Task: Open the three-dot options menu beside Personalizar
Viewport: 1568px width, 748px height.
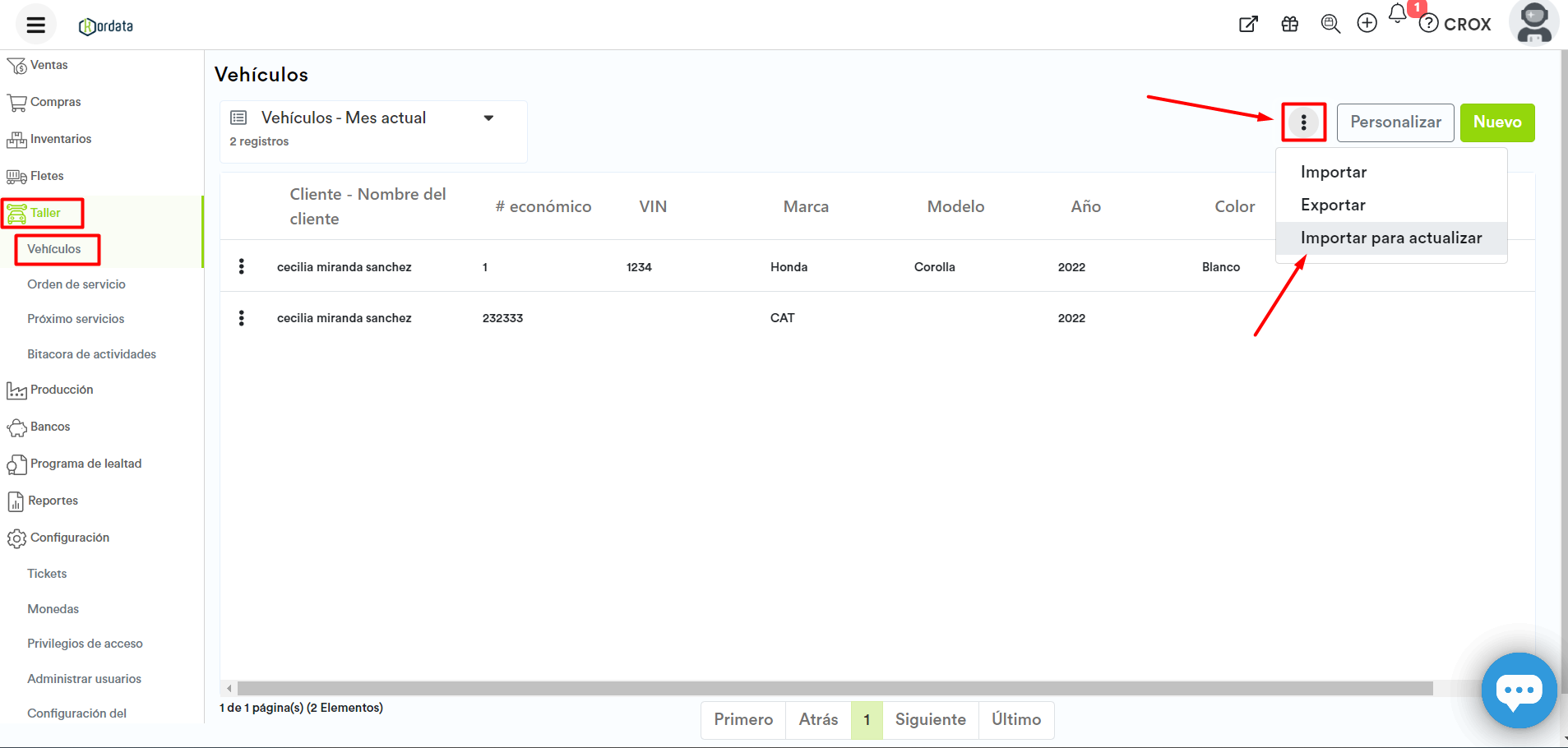Action: [1303, 122]
